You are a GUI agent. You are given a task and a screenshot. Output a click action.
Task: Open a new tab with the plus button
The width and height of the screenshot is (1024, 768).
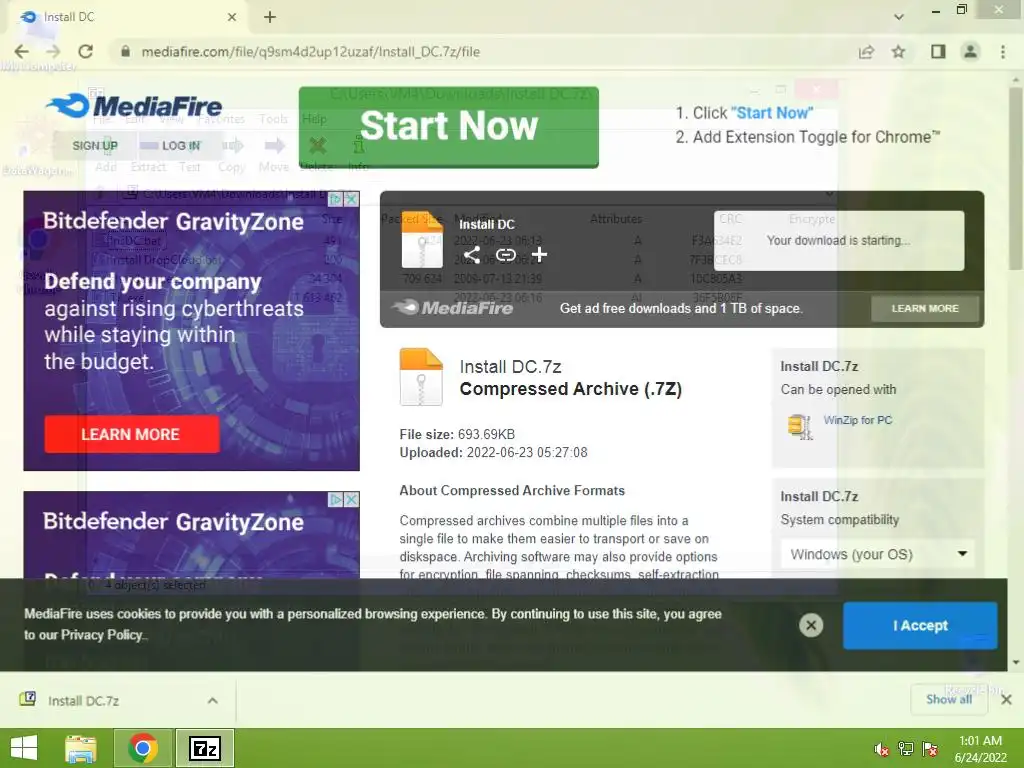(x=270, y=17)
